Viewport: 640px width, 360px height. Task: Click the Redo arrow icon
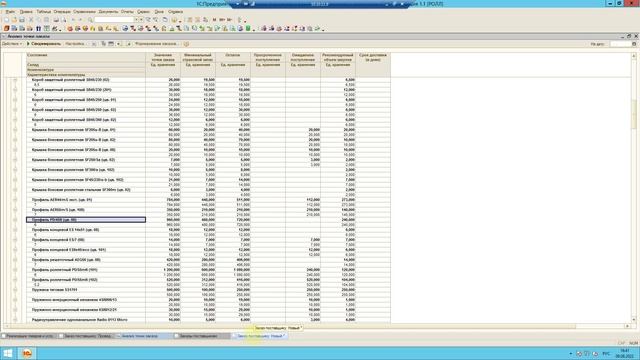click(x=81, y=20)
